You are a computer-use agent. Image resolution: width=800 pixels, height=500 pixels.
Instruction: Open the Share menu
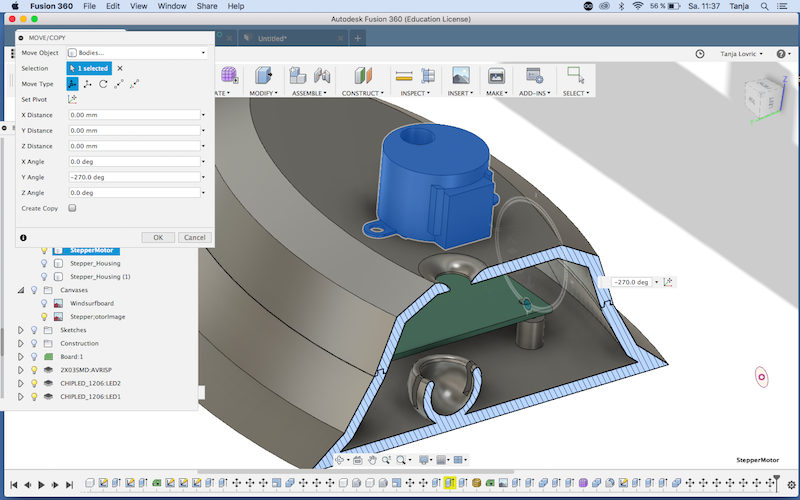pyautogui.click(x=207, y=6)
